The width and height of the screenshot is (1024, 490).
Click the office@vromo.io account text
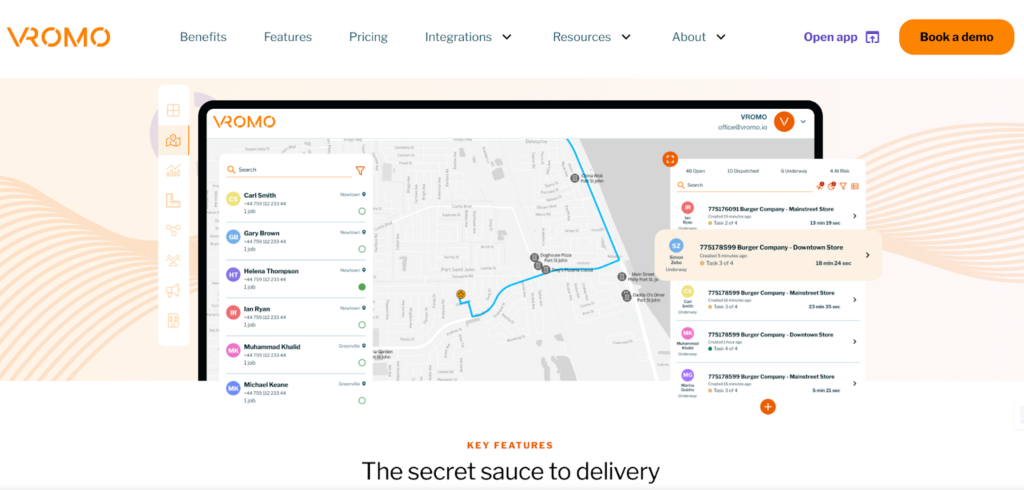[743, 128]
